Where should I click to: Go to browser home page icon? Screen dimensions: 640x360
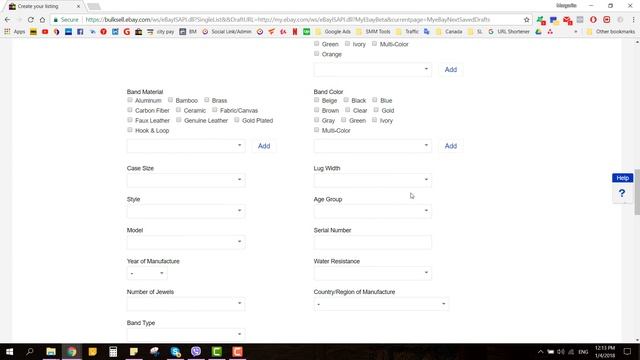point(42,20)
